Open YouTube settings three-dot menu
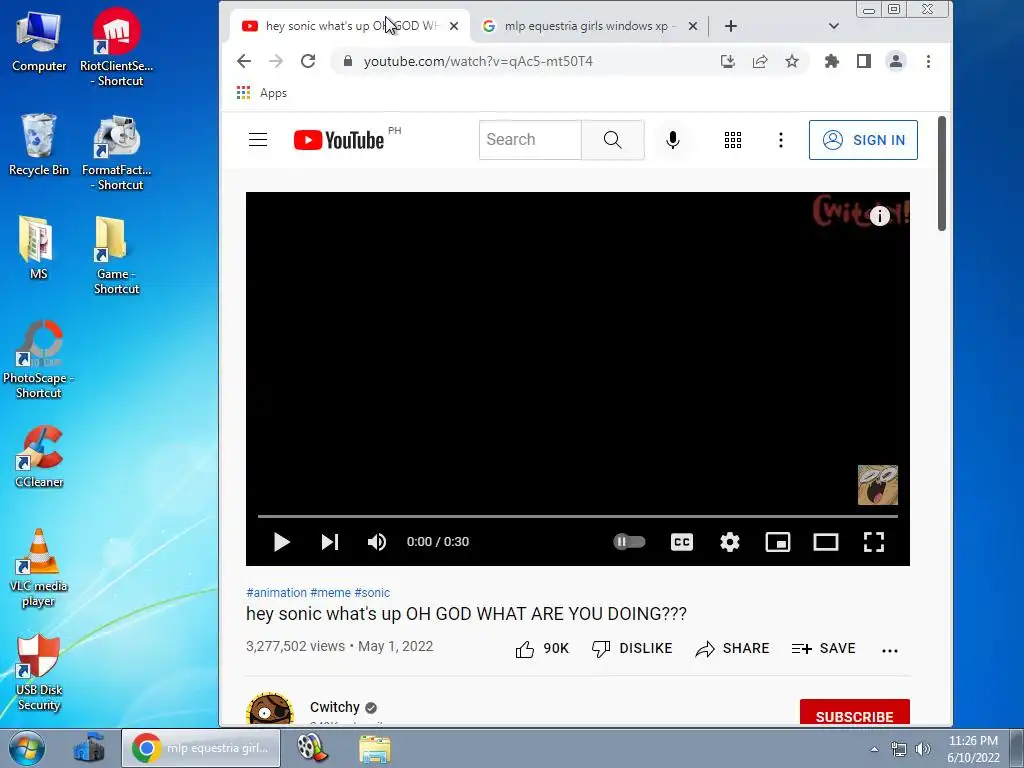The image size is (1024, 768). point(780,140)
